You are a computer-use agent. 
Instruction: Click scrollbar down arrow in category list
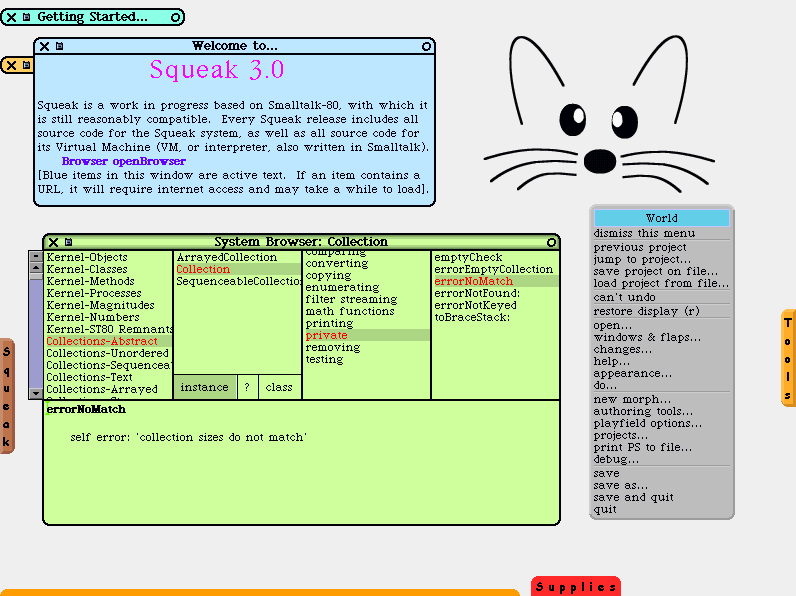[36, 393]
